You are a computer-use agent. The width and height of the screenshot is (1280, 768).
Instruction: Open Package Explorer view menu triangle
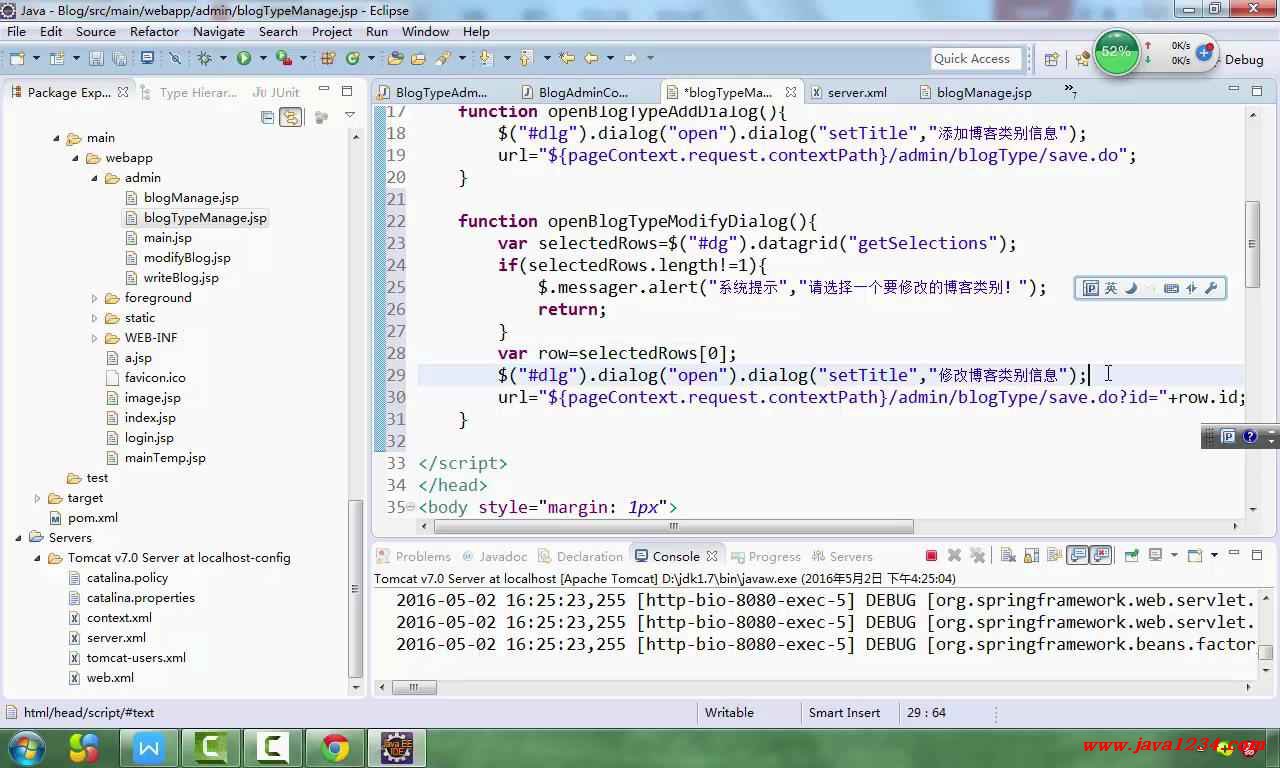coord(349,117)
